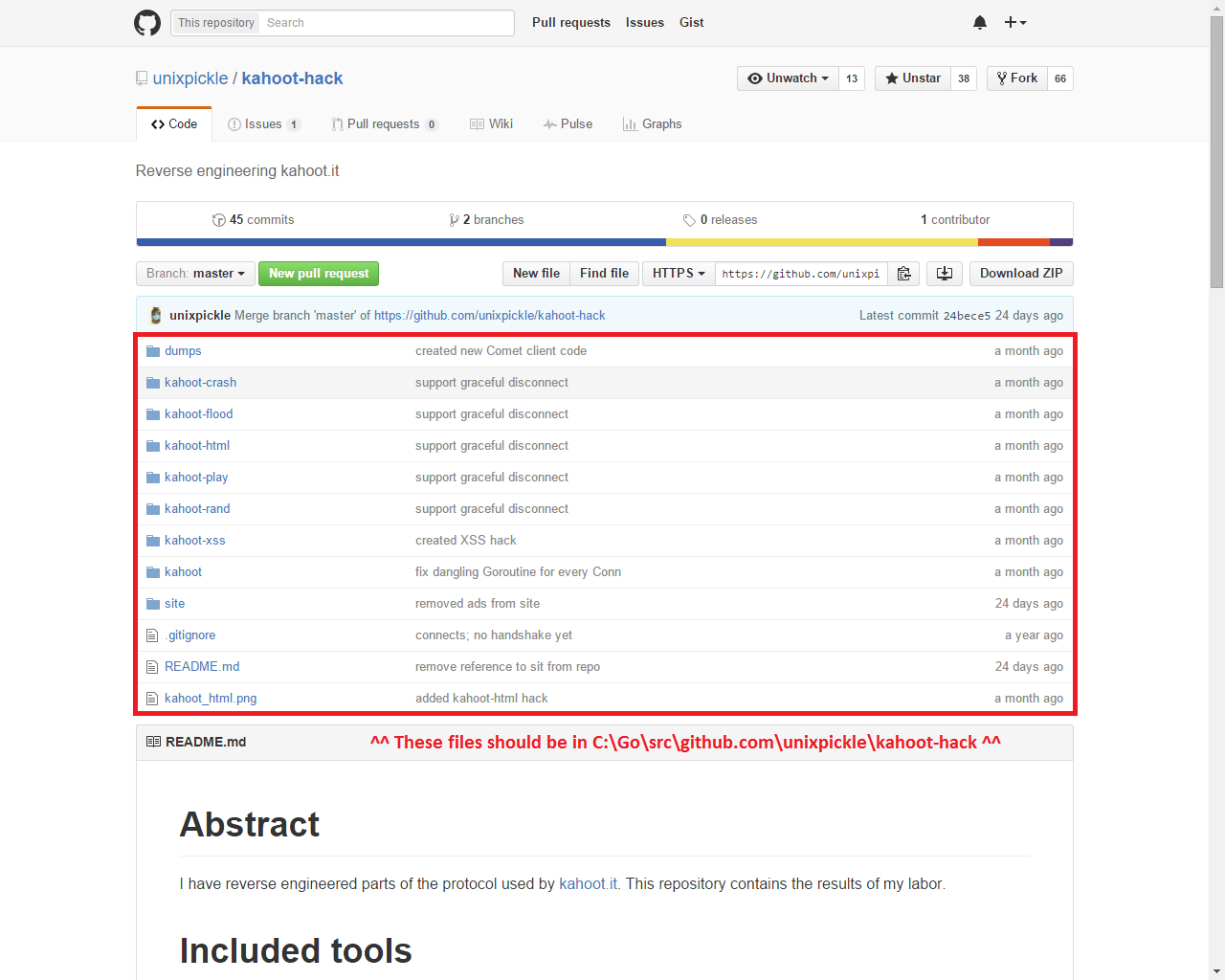The height and width of the screenshot is (980, 1225).
Task: Open commit 'added kahoot-html hack'
Action: point(481,699)
